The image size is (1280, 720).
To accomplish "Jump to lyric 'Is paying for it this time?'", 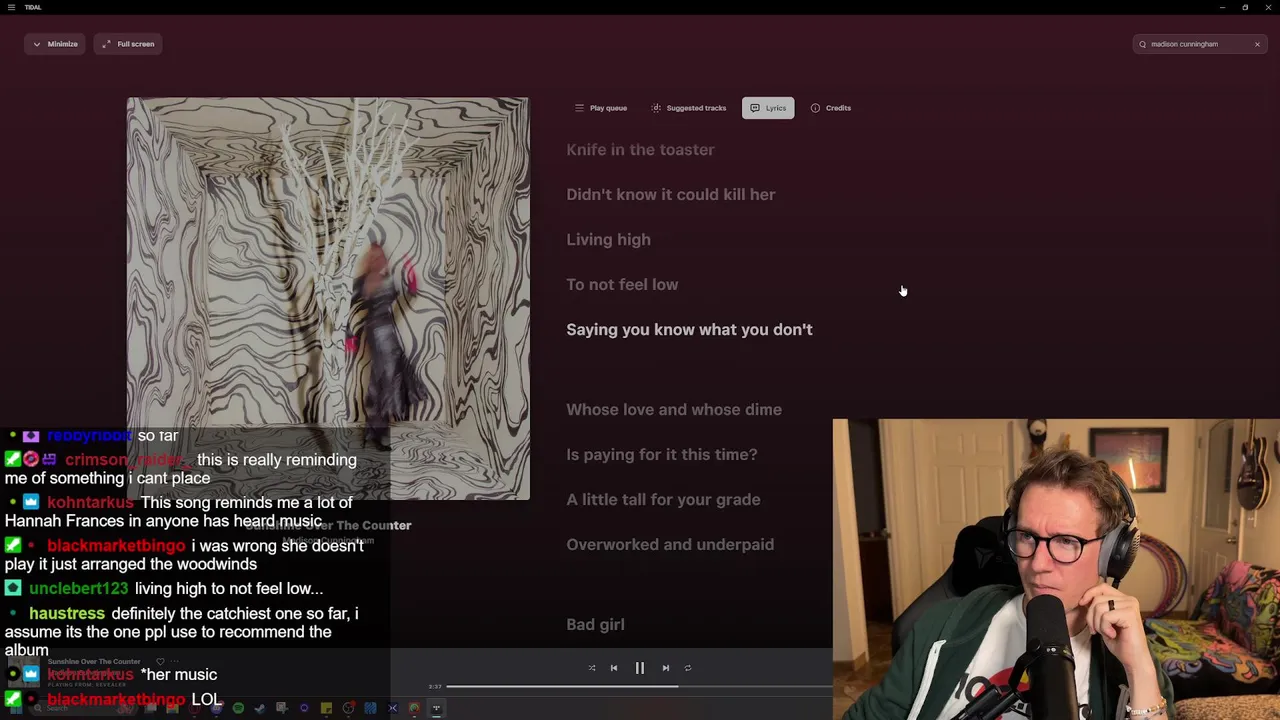I will [661, 455].
